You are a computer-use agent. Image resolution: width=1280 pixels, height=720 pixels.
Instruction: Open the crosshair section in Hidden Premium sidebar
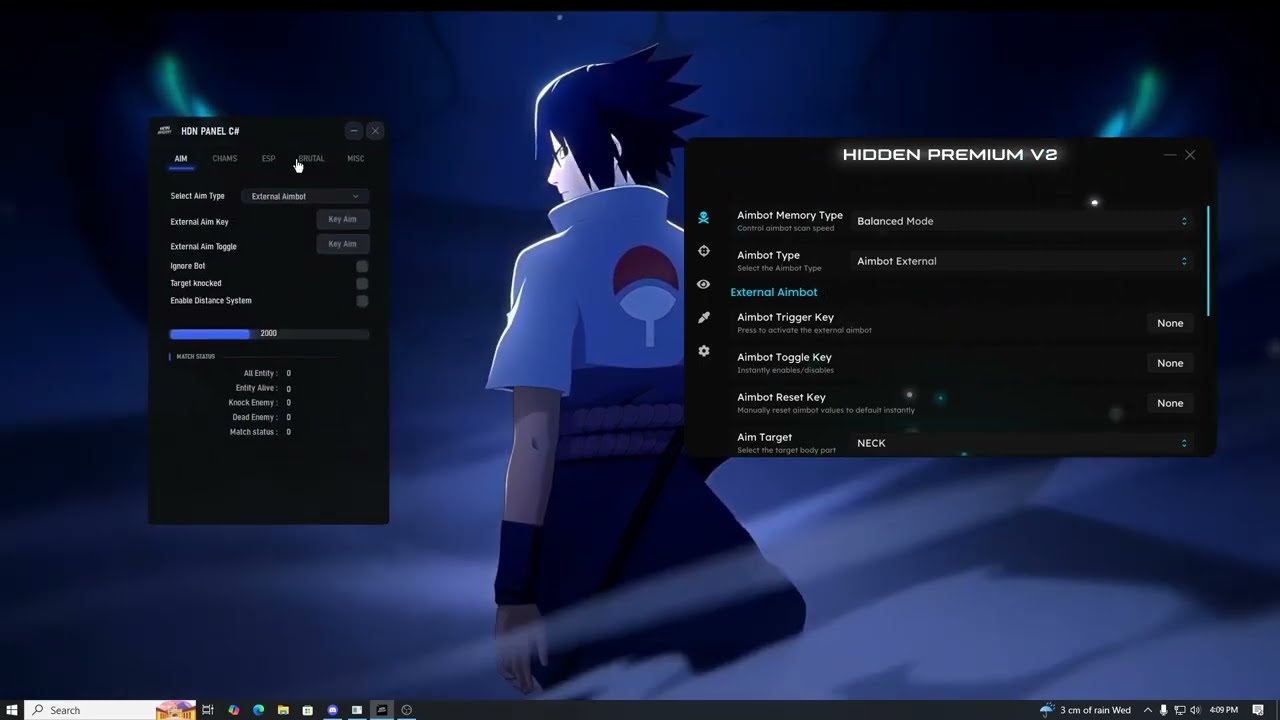point(704,251)
